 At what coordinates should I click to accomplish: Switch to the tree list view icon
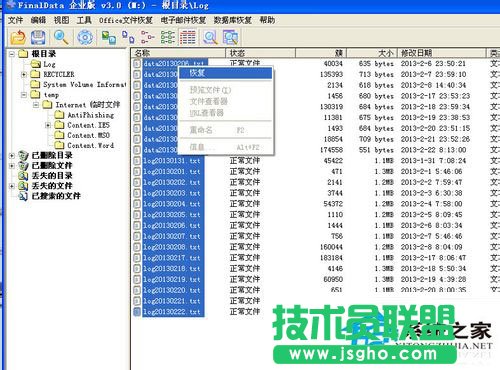[x=148, y=37]
